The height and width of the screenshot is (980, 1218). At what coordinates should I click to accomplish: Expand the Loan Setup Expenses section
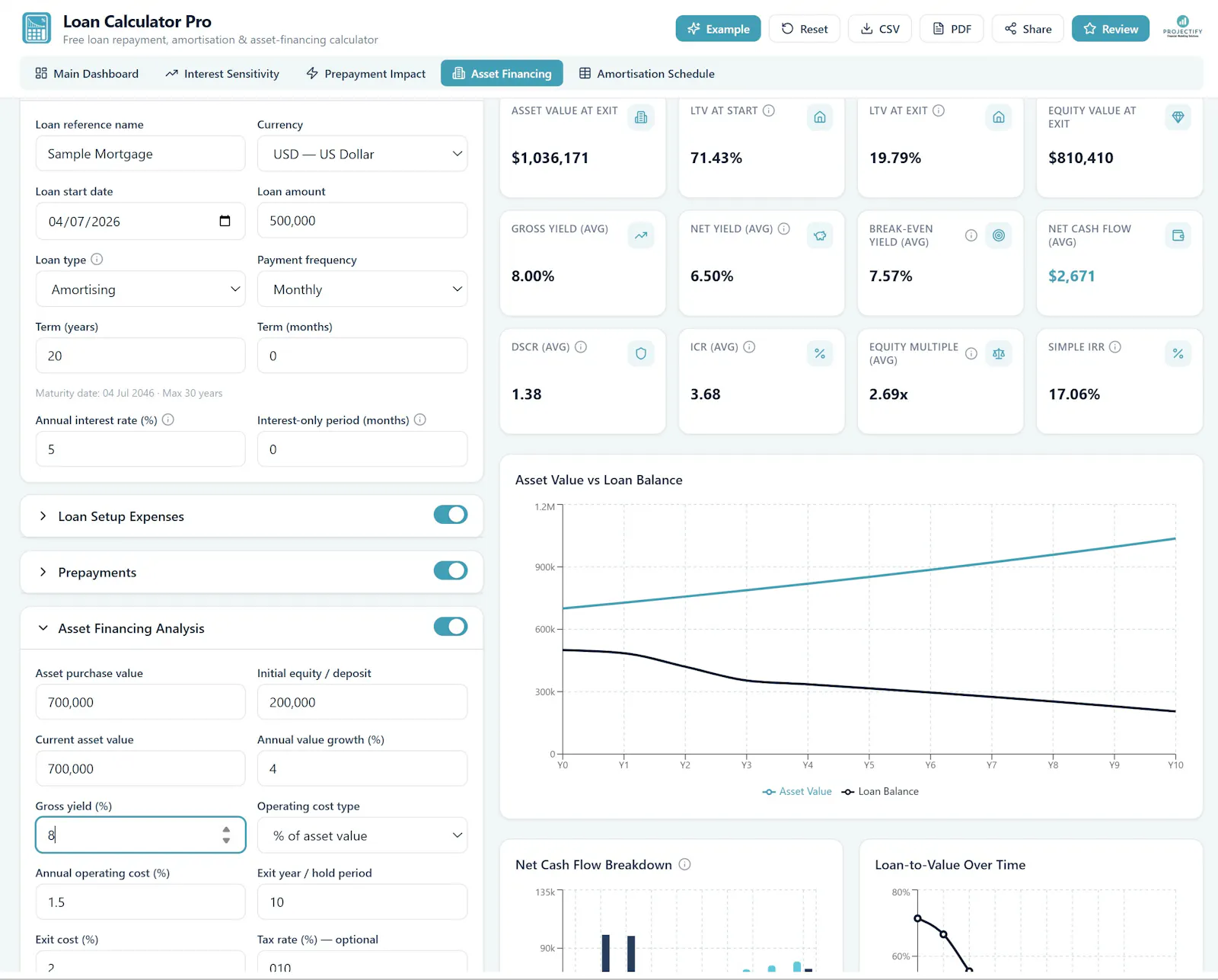point(43,516)
